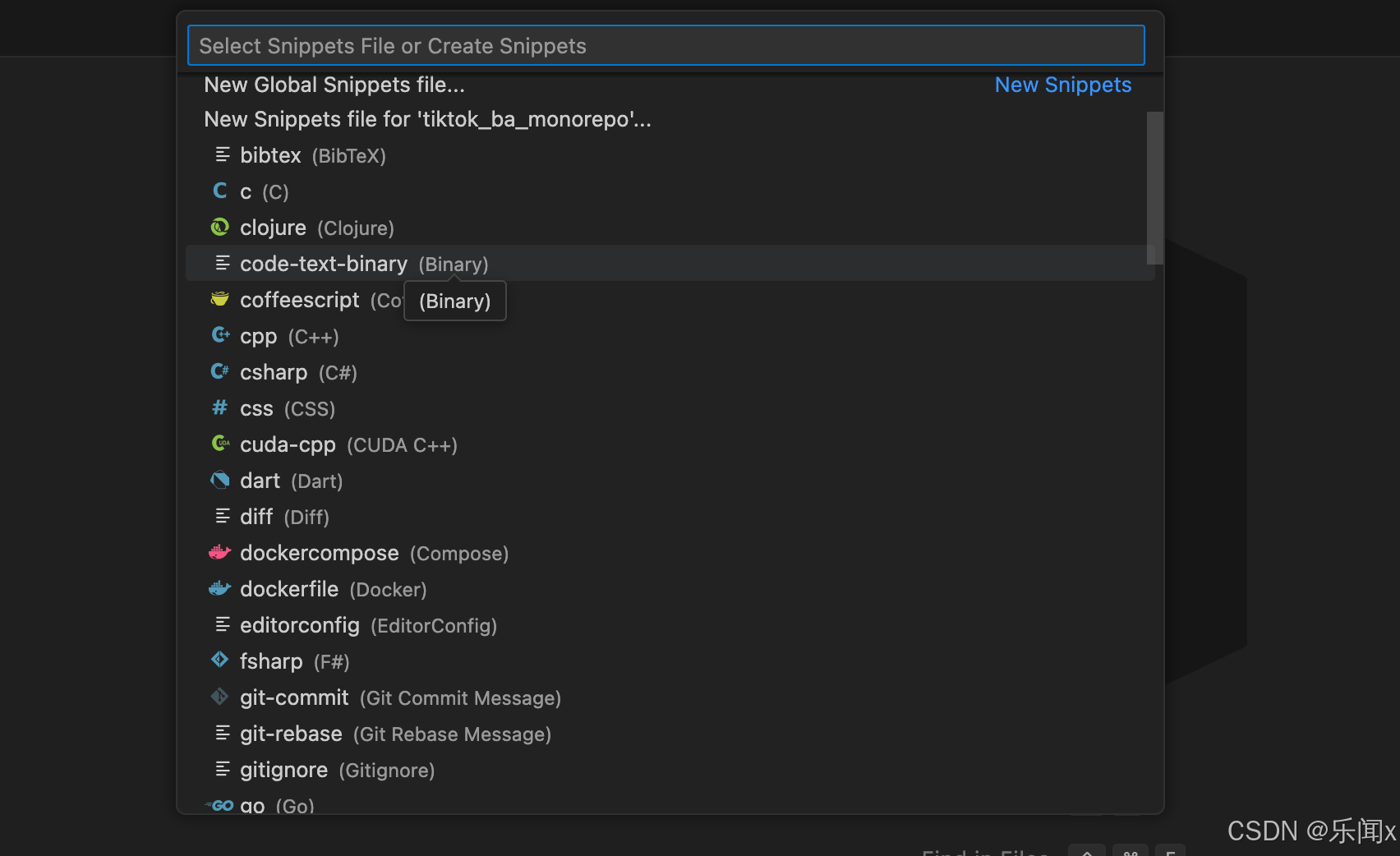Image resolution: width=1400 pixels, height=856 pixels.
Task: Click the C# language icon
Action: 220,371
